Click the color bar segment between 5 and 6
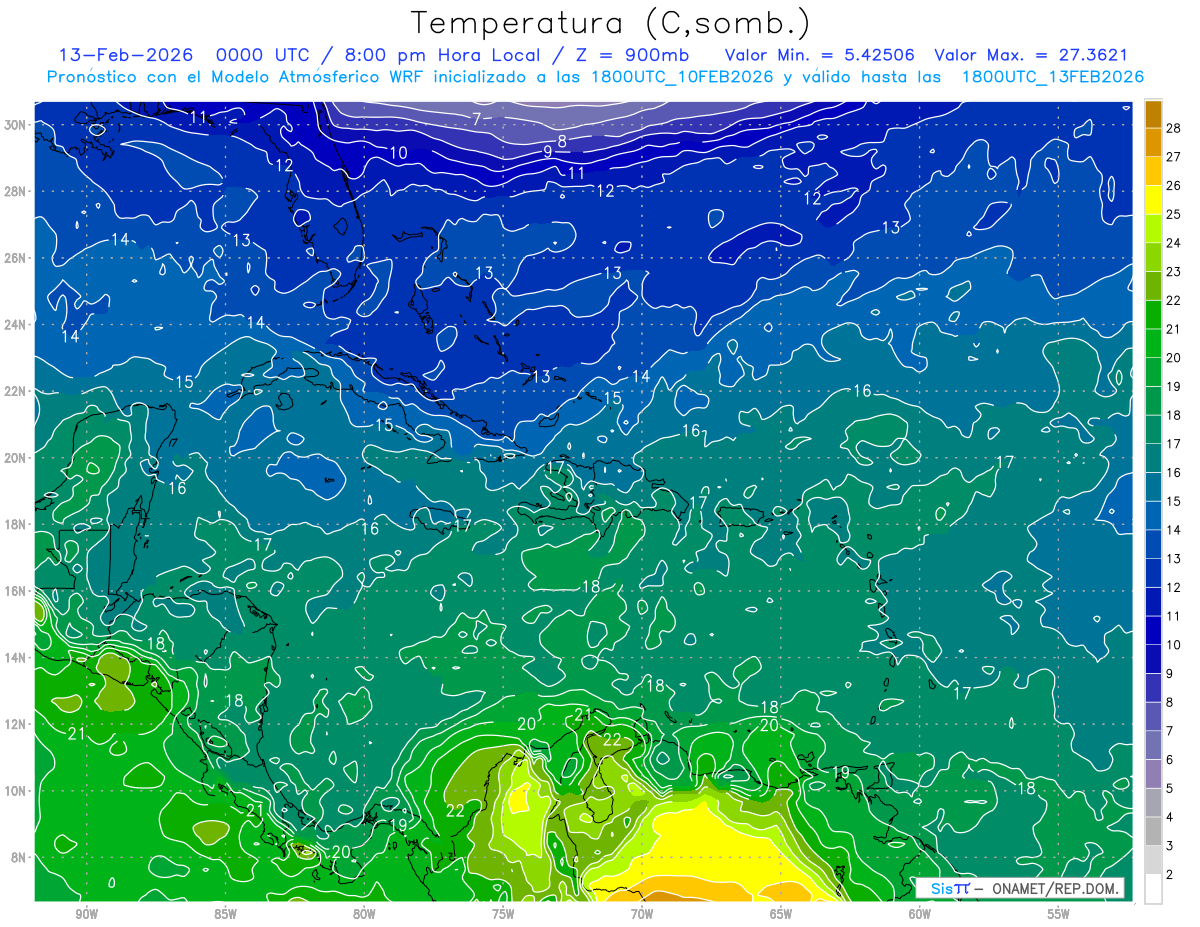 (x=1154, y=775)
